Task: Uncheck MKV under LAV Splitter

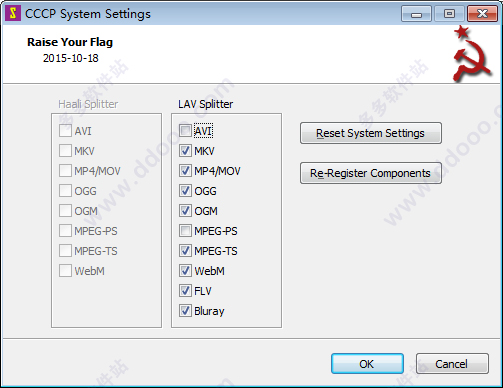Action: coord(185,151)
